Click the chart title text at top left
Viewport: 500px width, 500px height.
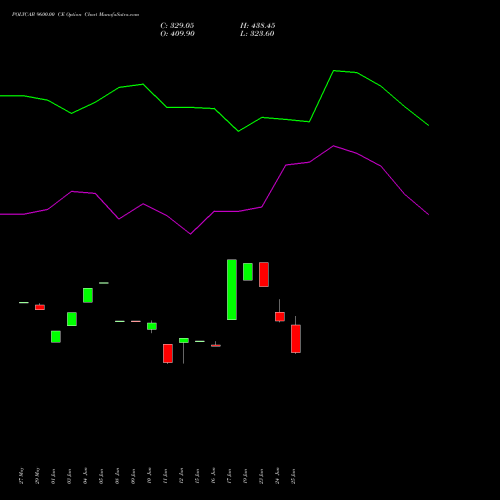pyautogui.click(x=75, y=15)
